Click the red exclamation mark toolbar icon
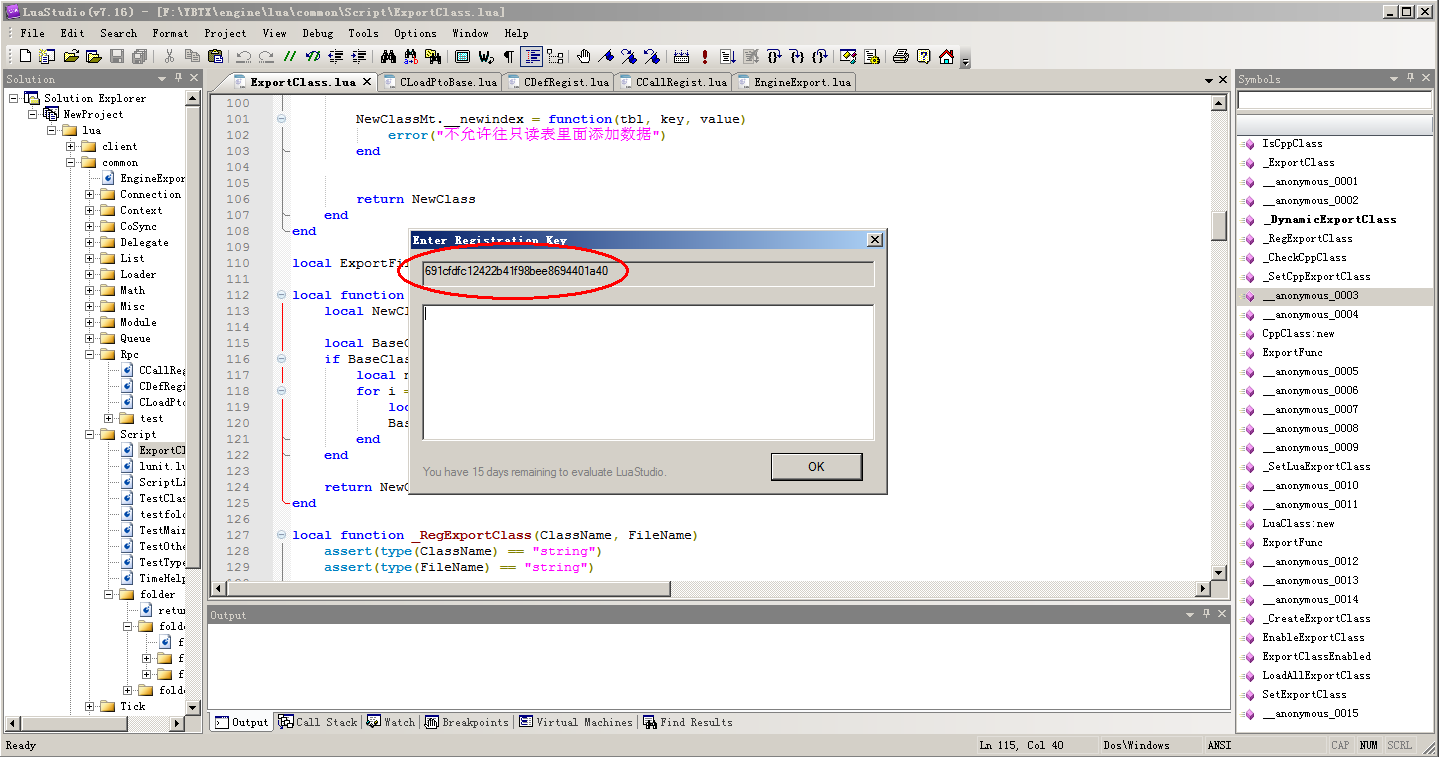 (x=705, y=57)
